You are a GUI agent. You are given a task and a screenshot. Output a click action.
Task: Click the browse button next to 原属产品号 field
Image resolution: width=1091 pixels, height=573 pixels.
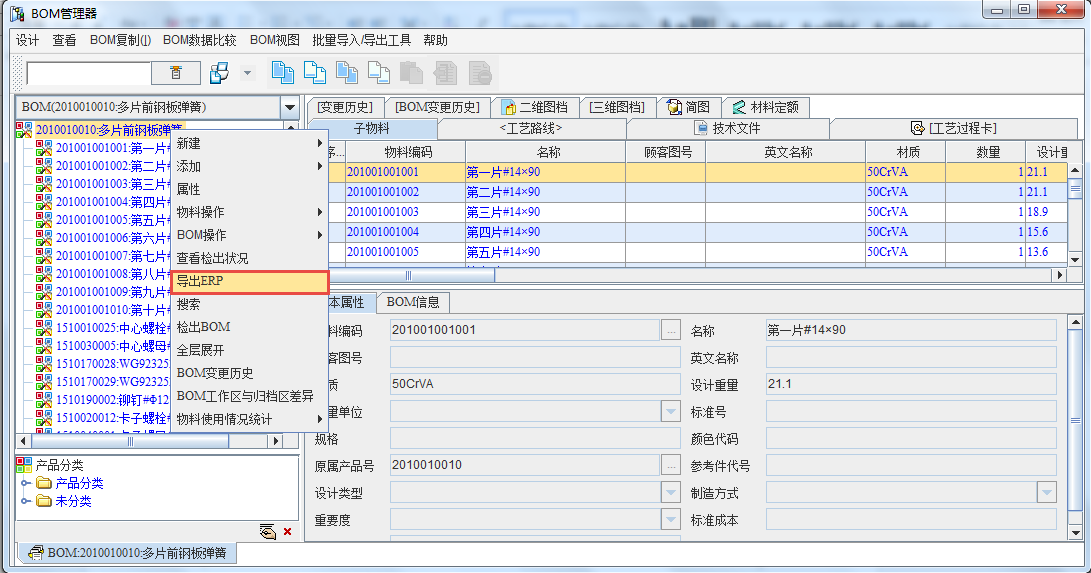pyautogui.click(x=671, y=465)
